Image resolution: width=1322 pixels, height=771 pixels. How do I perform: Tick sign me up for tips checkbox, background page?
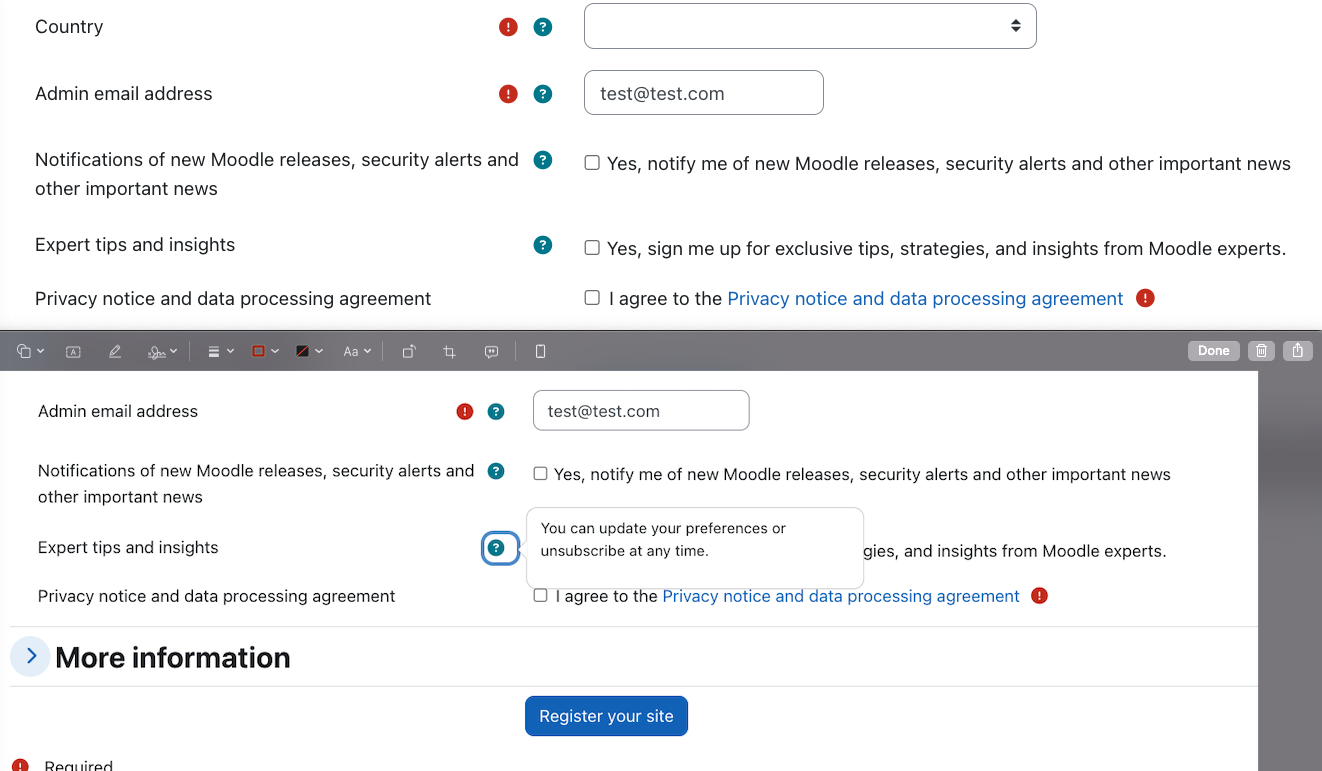coord(592,248)
